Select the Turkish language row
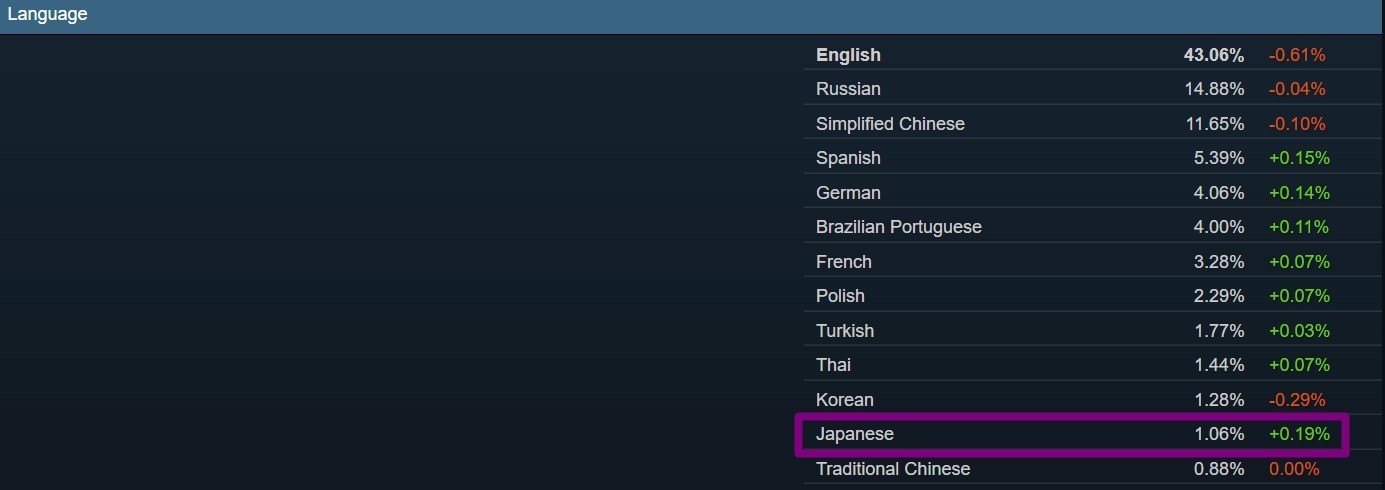Screen dimensions: 1385x490 pos(845,331)
